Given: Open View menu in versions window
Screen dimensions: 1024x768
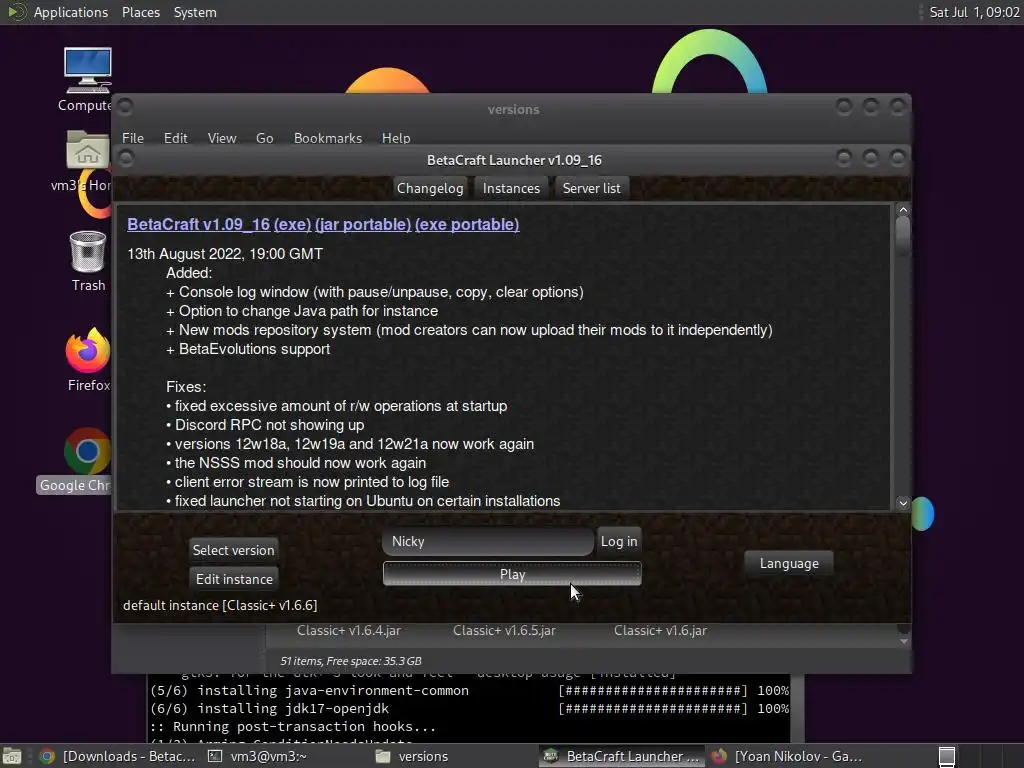Looking at the screenshot, I should point(221,138).
